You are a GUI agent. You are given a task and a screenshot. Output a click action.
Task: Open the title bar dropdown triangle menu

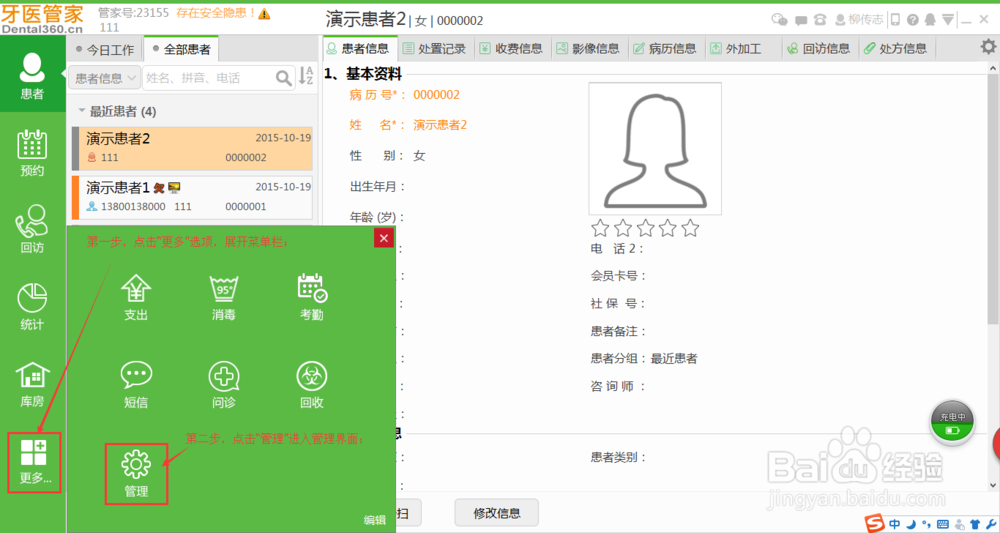[948, 20]
